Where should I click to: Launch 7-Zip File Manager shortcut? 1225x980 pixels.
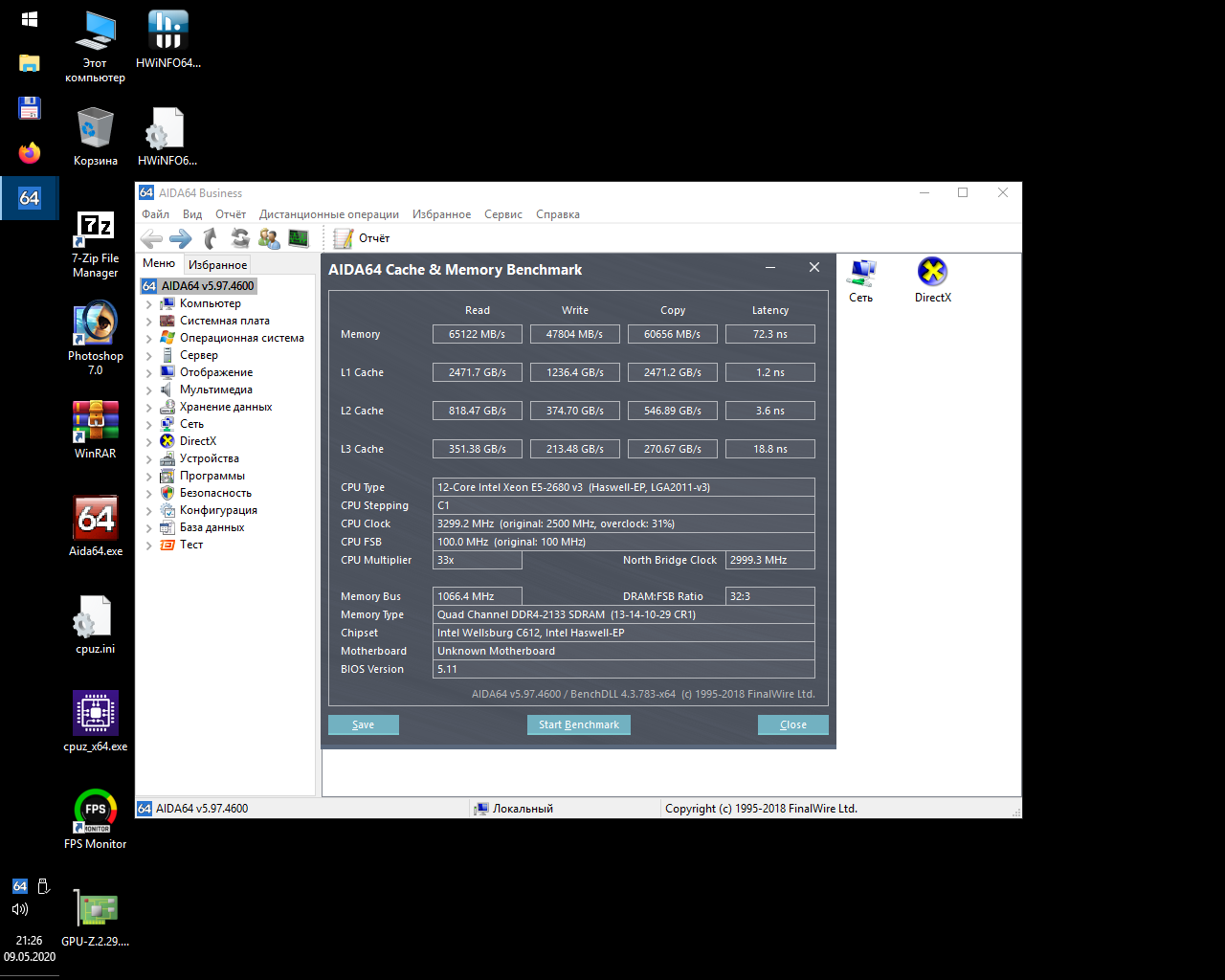(96, 245)
